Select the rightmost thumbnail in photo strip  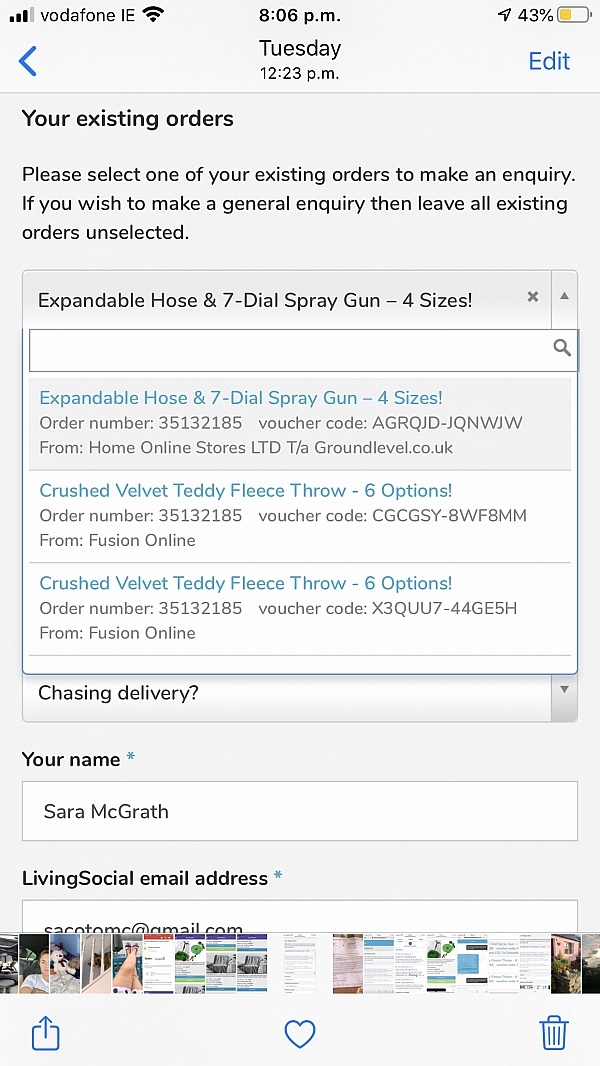point(590,963)
